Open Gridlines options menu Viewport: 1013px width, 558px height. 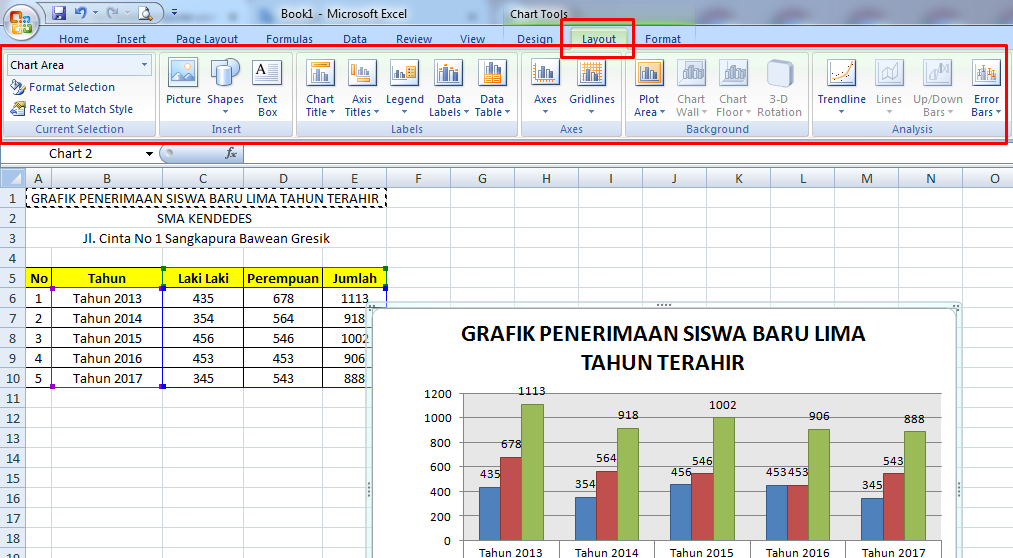pos(592,87)
